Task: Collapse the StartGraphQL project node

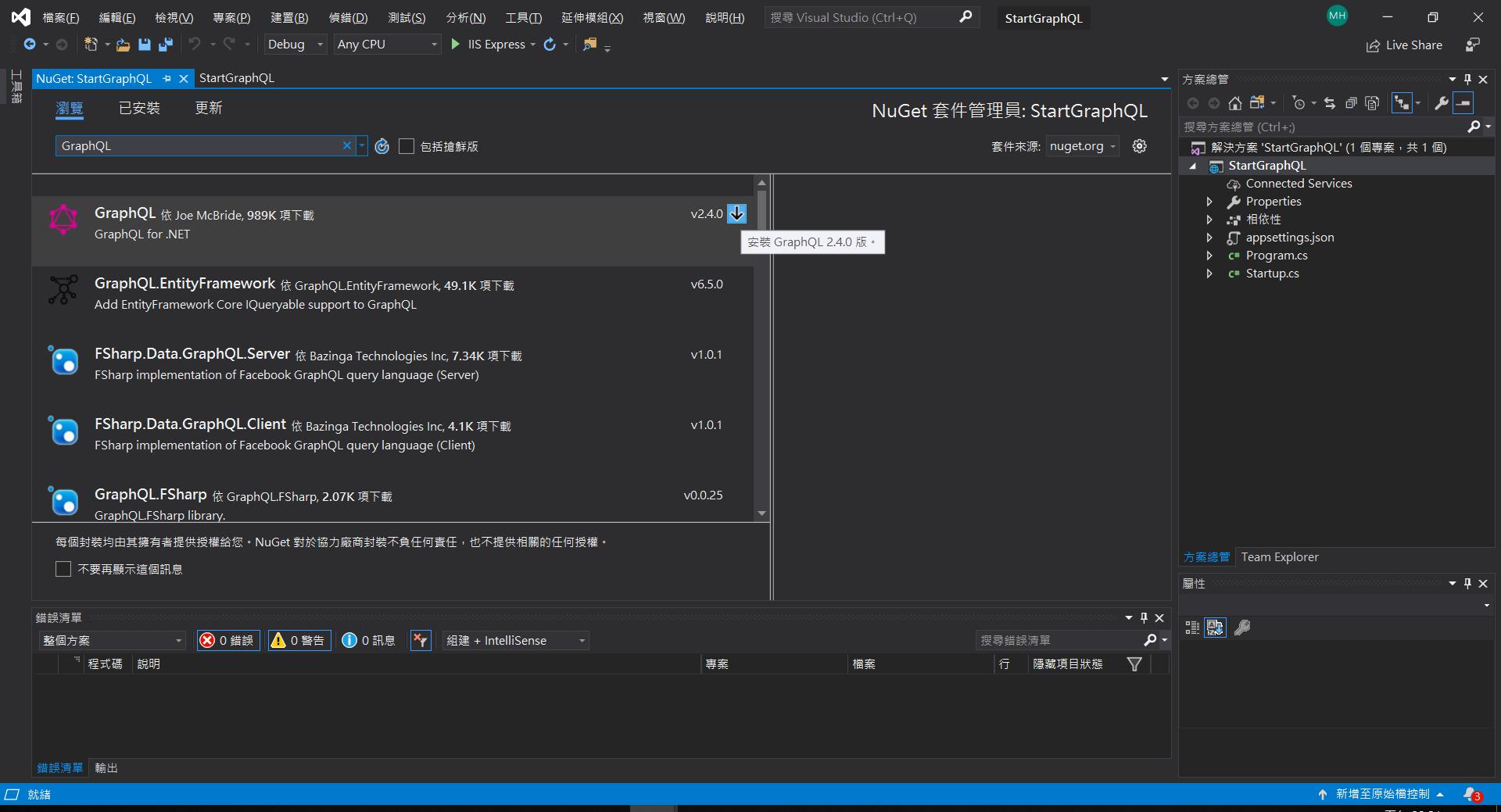Action: click(1193, 166)
